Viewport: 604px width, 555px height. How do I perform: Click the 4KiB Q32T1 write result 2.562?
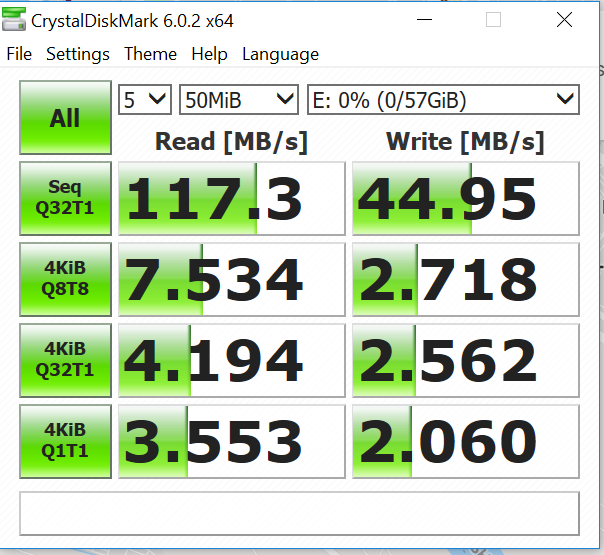coord(466,360)
